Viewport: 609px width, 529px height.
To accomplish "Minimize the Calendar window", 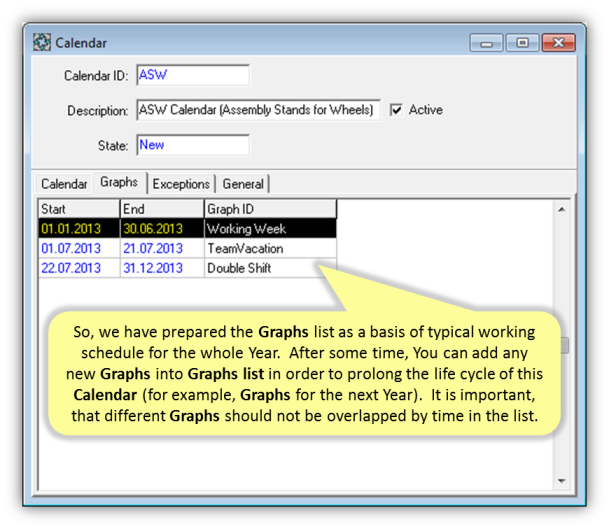I will pos(487,43).
